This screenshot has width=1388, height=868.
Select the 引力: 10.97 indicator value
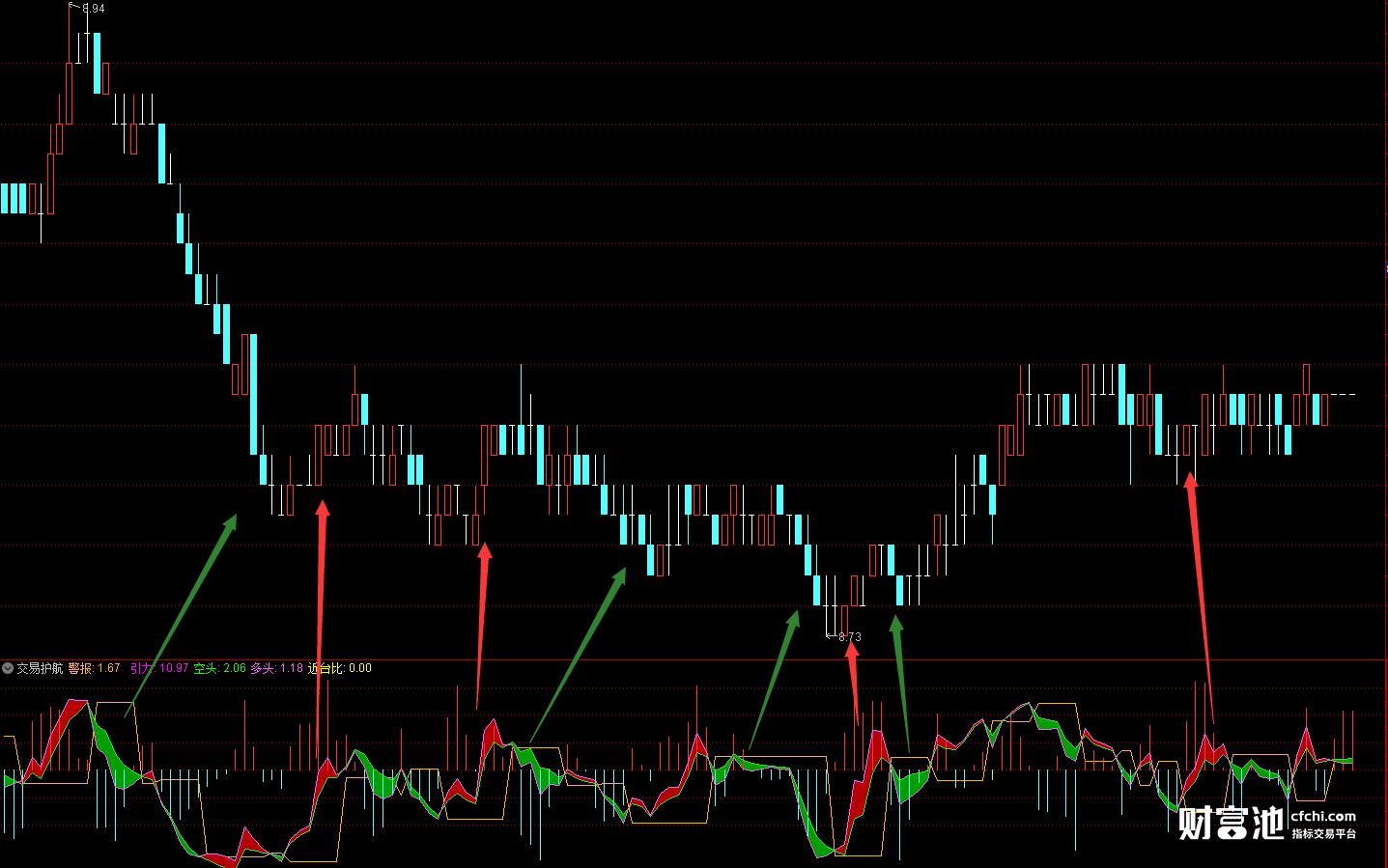click(x=159, y=668)
